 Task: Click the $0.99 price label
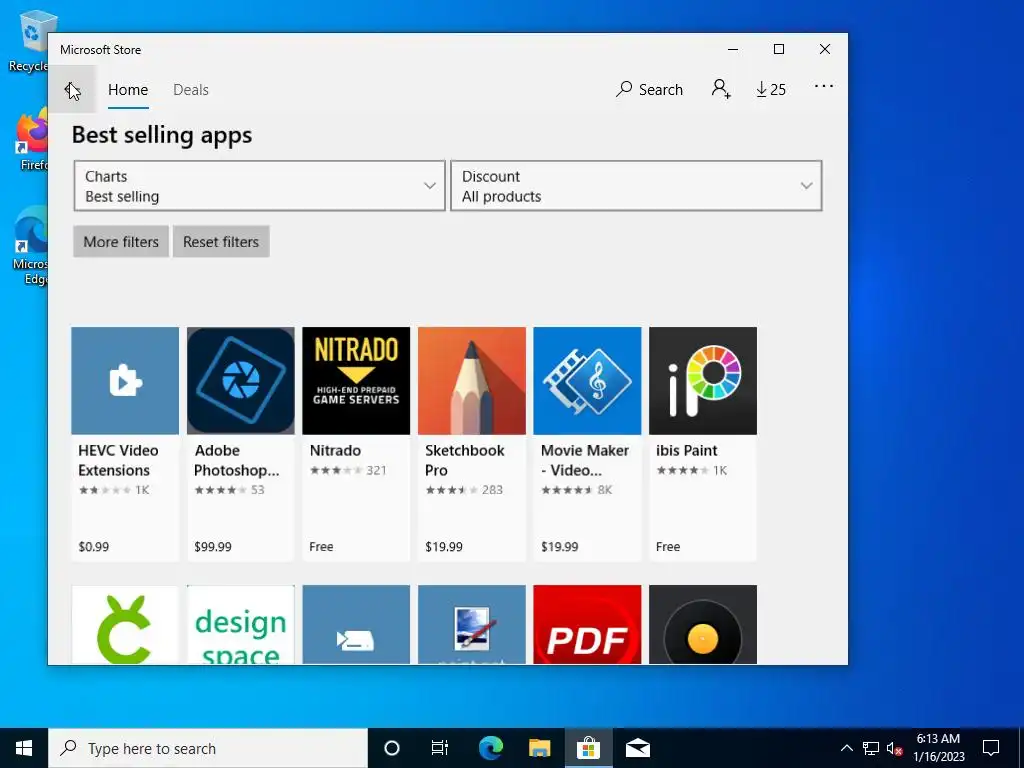click(93, 547)
